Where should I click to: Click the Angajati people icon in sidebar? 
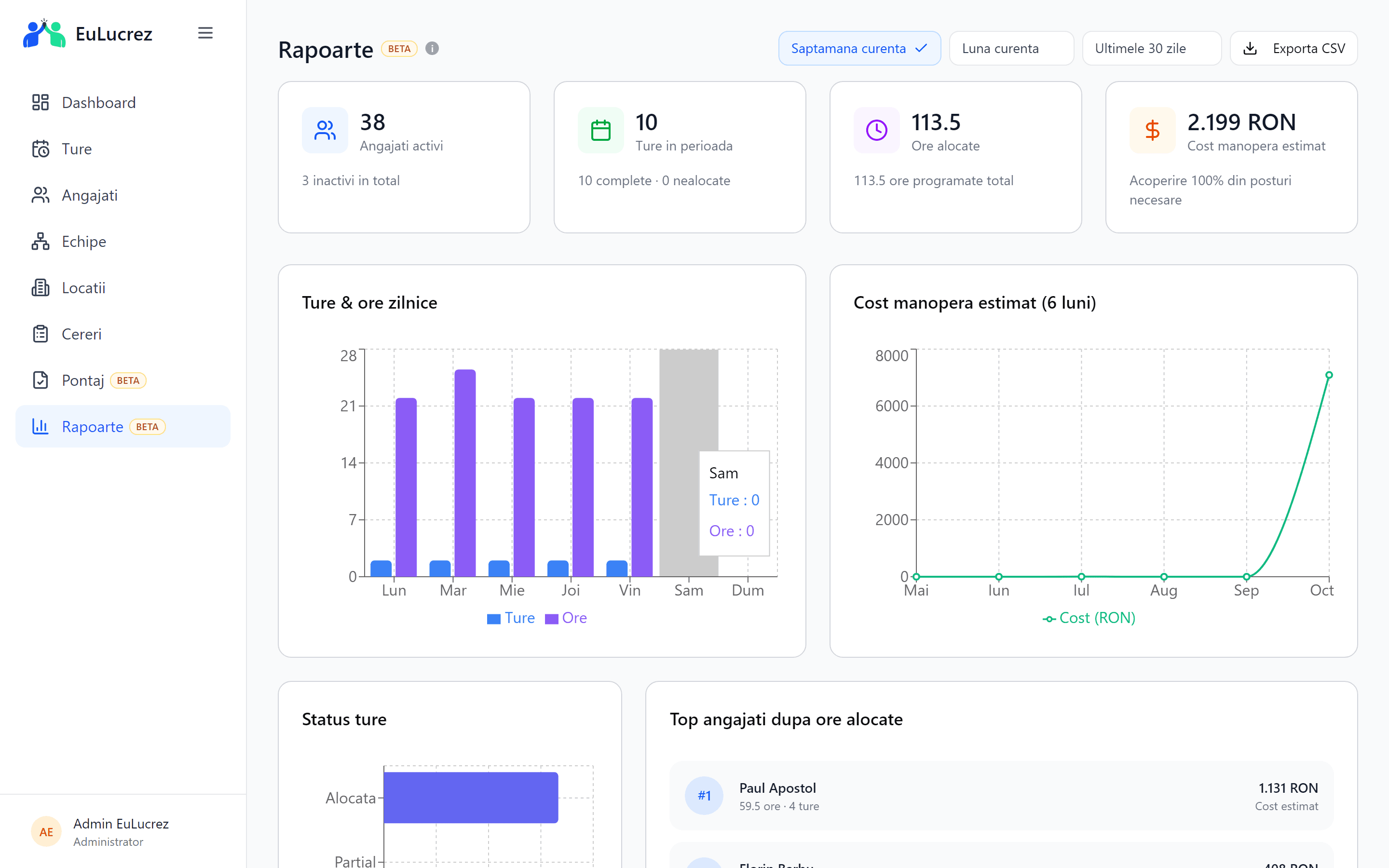[40, 195]
